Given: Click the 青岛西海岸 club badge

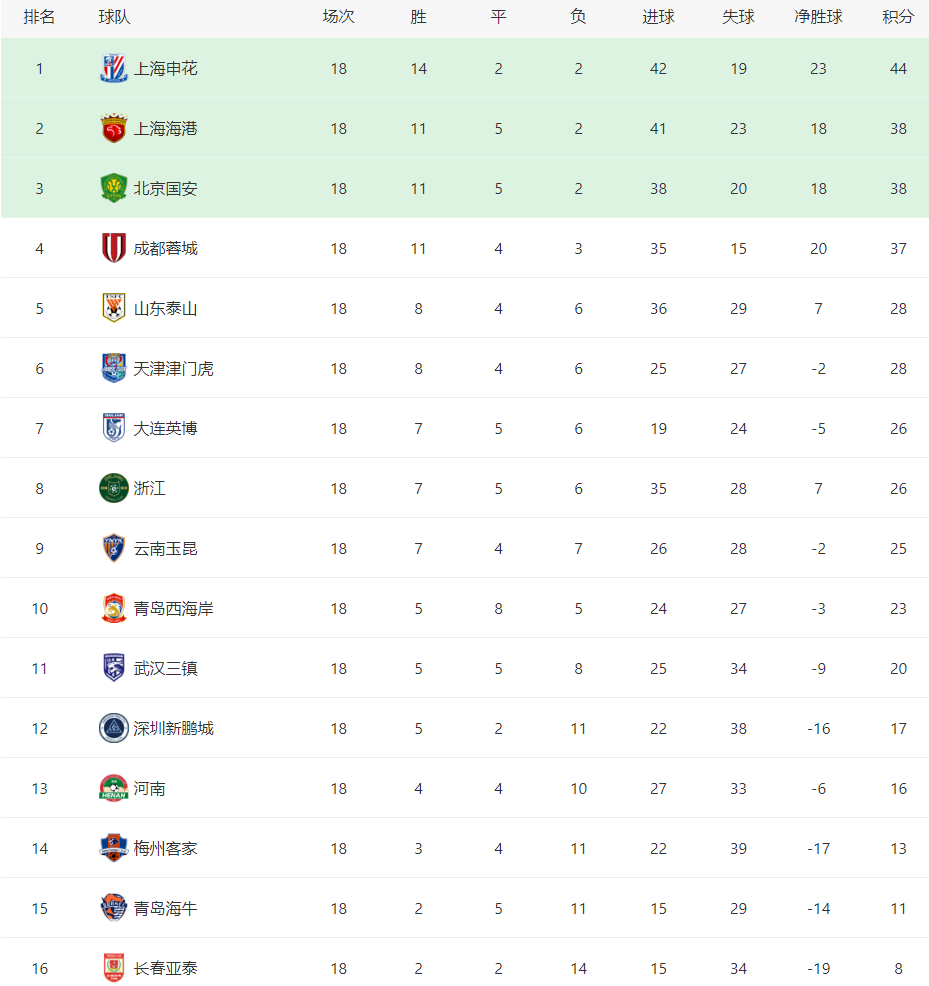Looking at the screenshot, I should click(x=114, y=608).
